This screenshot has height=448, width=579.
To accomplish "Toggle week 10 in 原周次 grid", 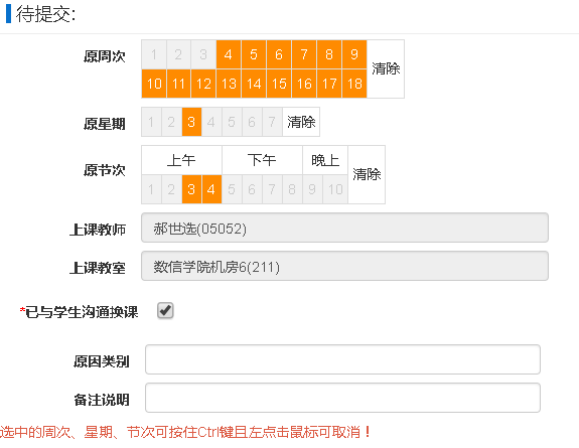I will pos(154,83).
